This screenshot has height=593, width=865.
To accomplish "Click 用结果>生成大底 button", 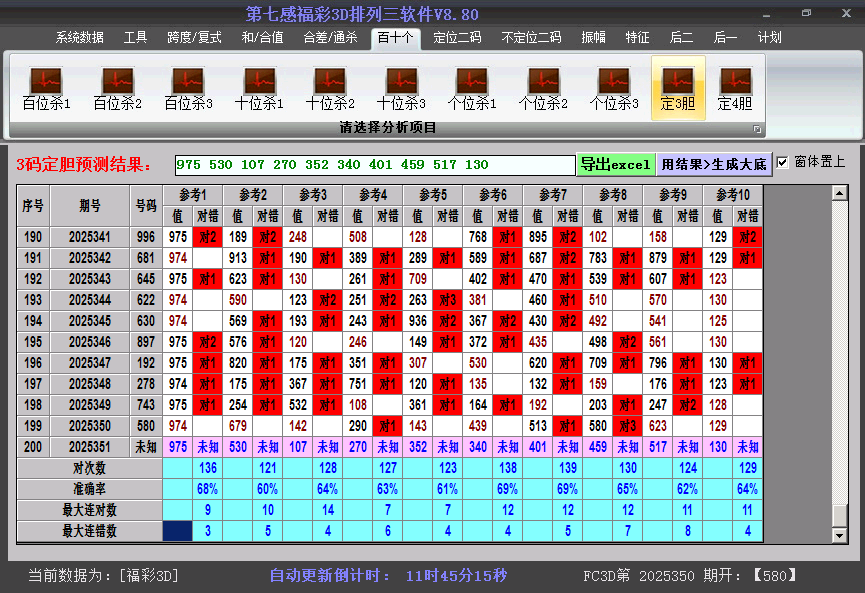I will (x=714, y=165).
